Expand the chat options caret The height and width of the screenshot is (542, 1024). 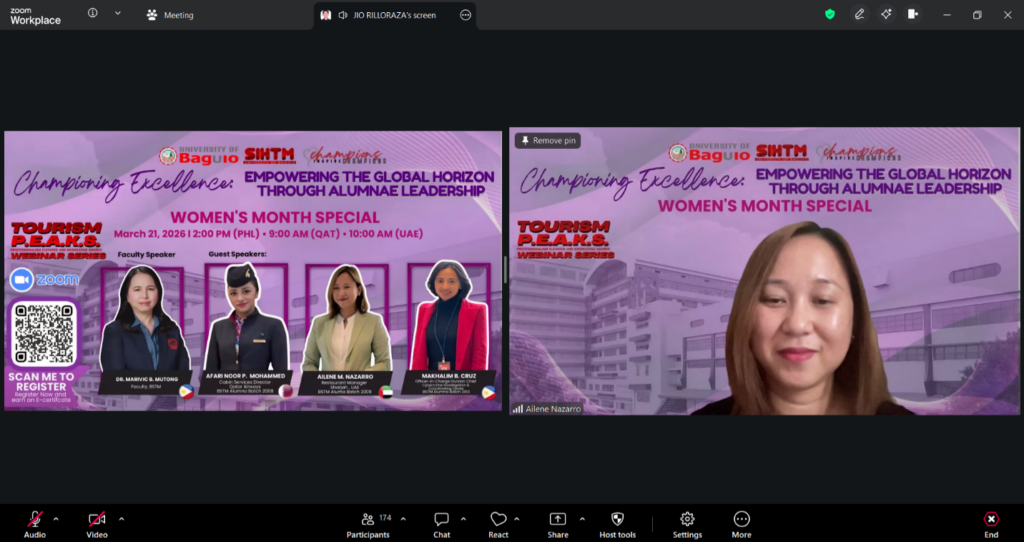463,519
